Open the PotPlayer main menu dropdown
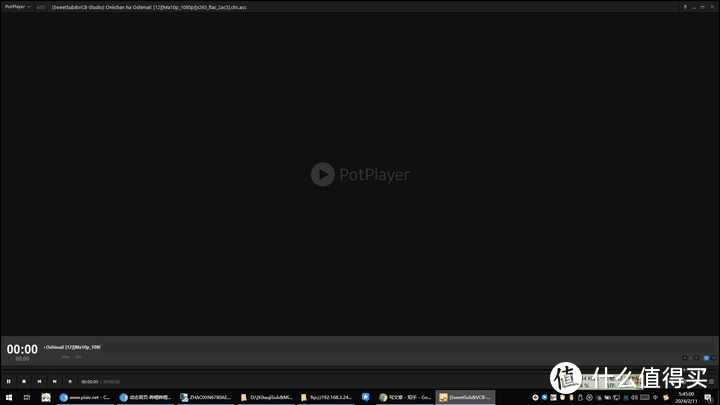The width and height of the screenshot is (720, 405). tap(17, 6)
